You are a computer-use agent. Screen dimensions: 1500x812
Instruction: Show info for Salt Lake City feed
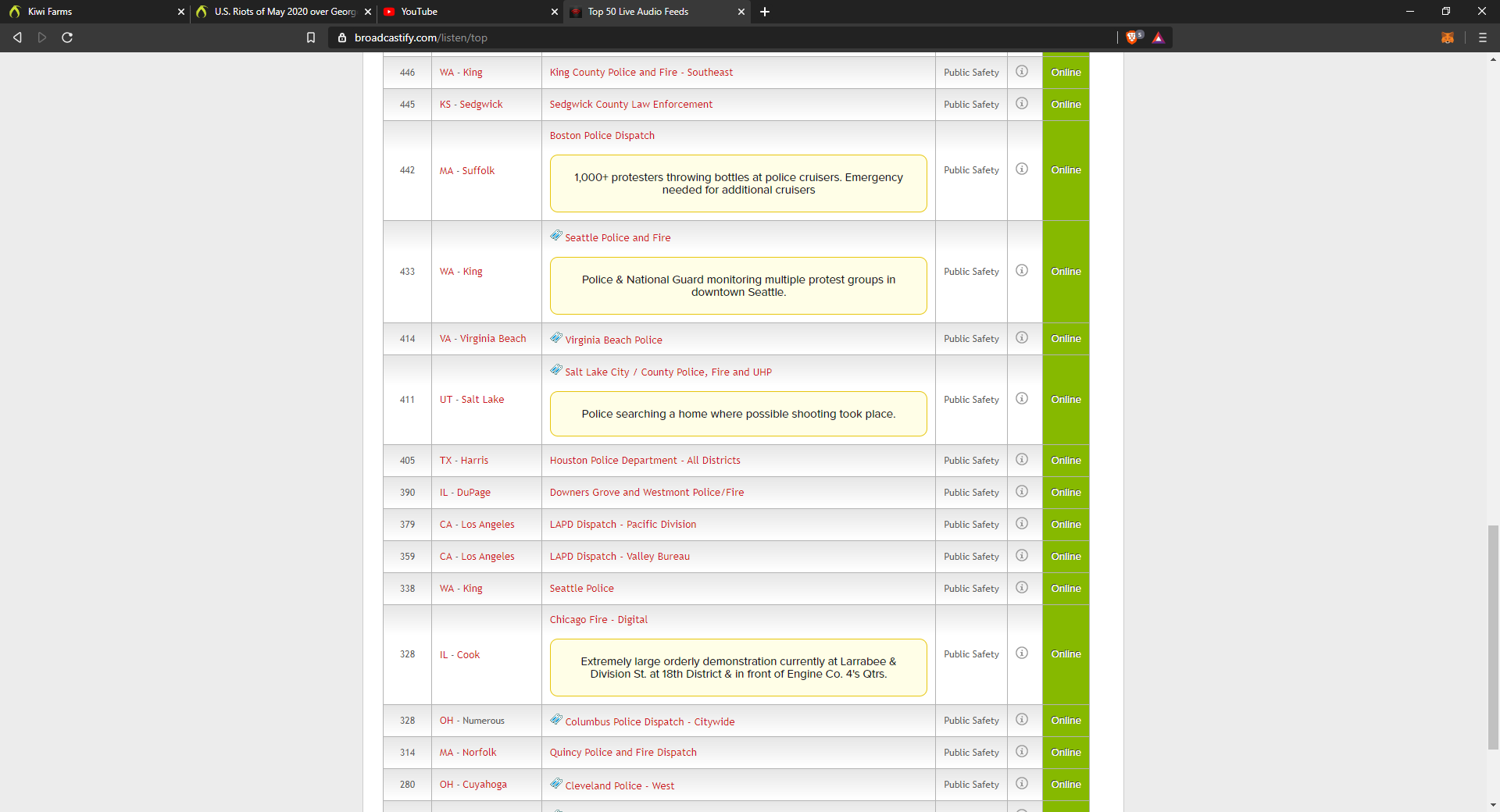click(x=1022, y=398)
